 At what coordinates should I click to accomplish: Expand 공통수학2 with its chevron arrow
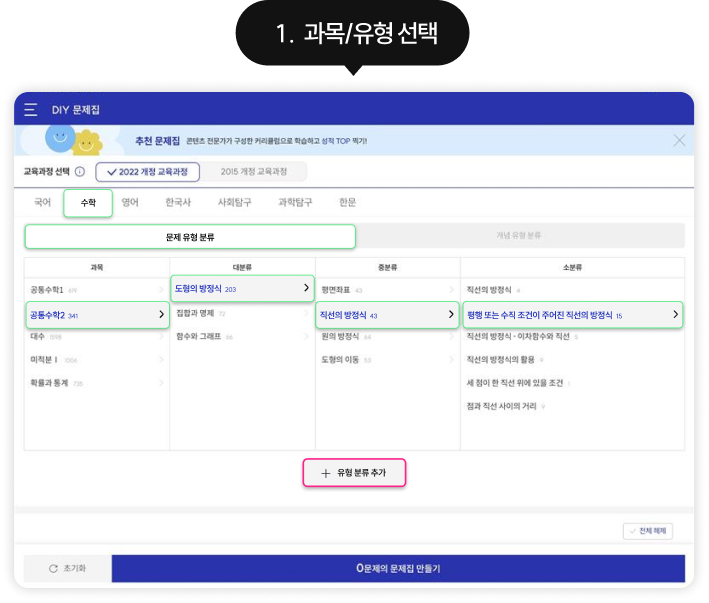[x=162, y=314]
